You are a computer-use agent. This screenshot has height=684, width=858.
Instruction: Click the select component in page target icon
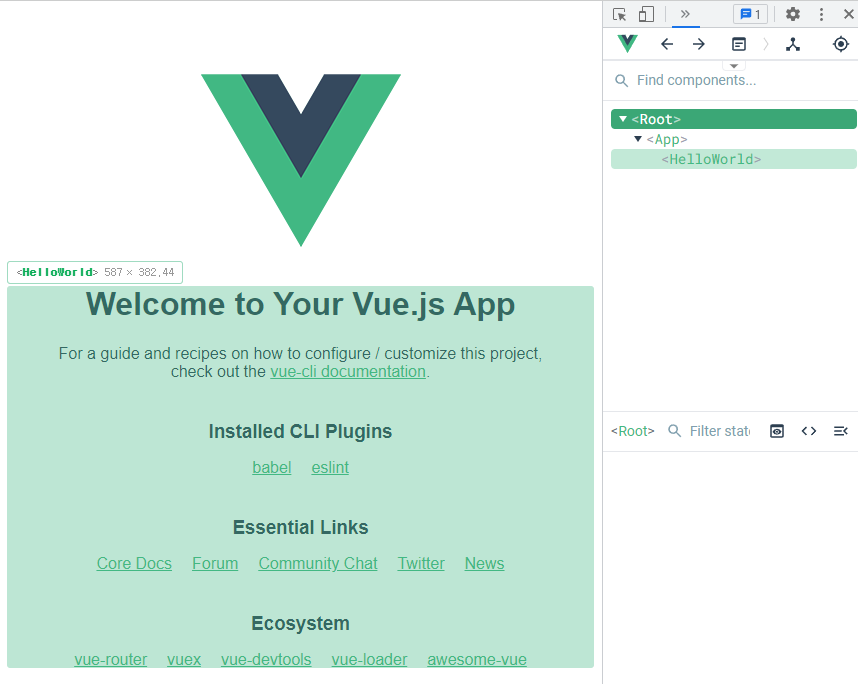click(x=841, y=44)
